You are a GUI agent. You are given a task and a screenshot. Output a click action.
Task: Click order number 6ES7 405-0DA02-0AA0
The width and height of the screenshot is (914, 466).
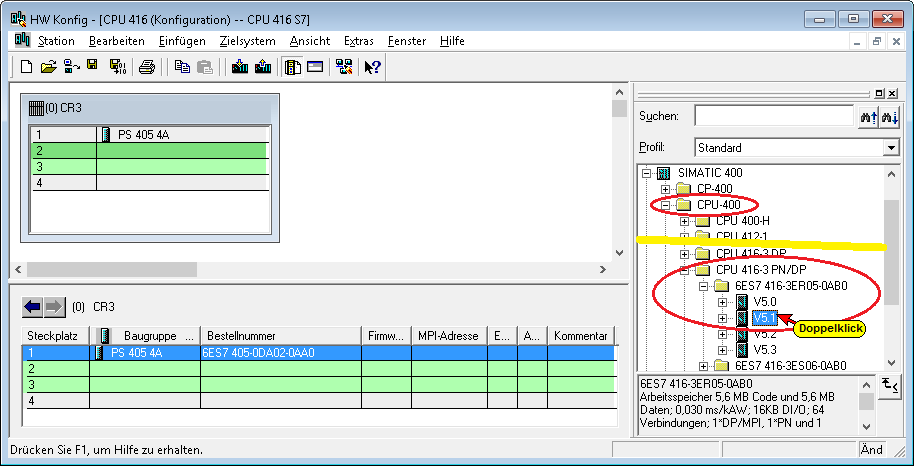pyautogui.click(x=259, y=353)
